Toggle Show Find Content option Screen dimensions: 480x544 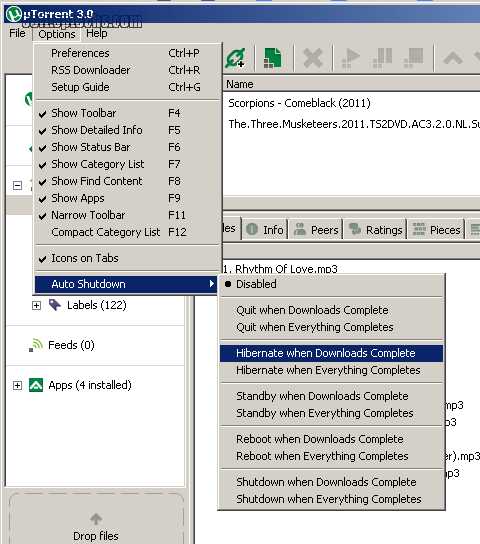coord(128,181)
